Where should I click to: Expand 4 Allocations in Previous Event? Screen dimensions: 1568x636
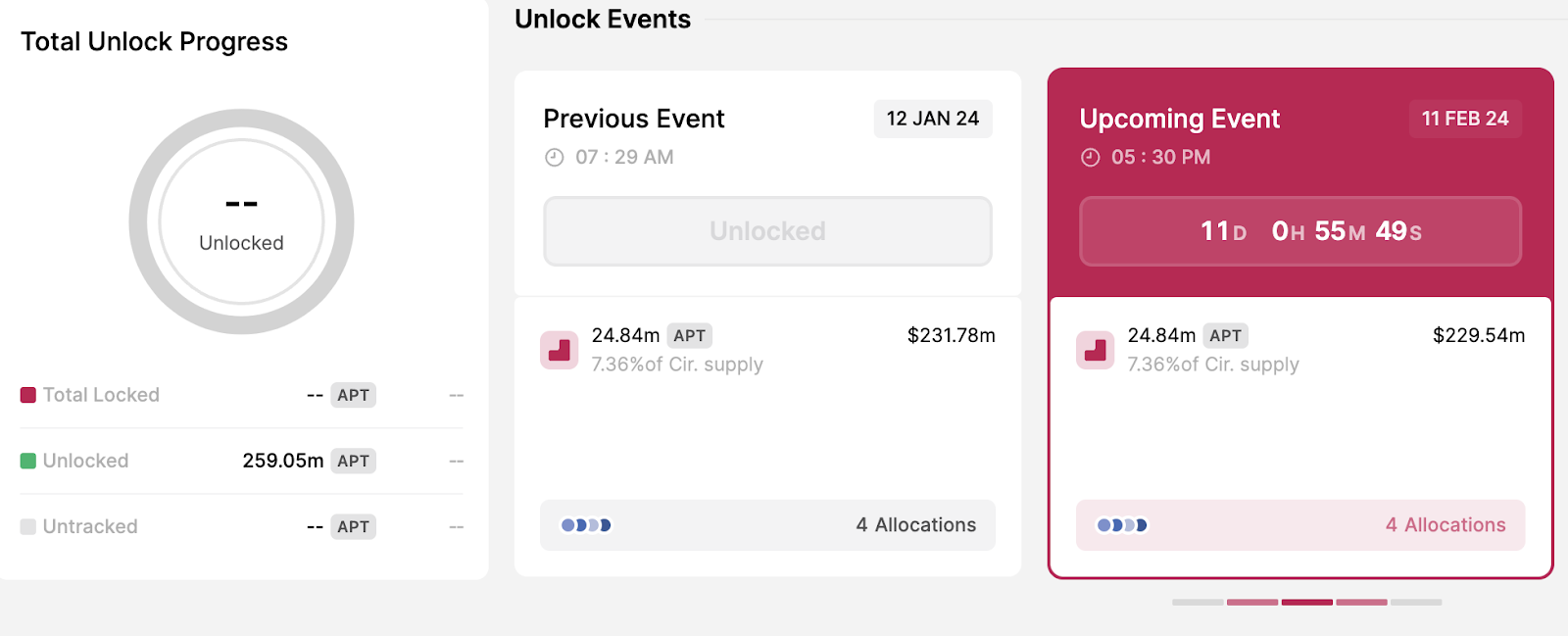[x=915, y=525]
